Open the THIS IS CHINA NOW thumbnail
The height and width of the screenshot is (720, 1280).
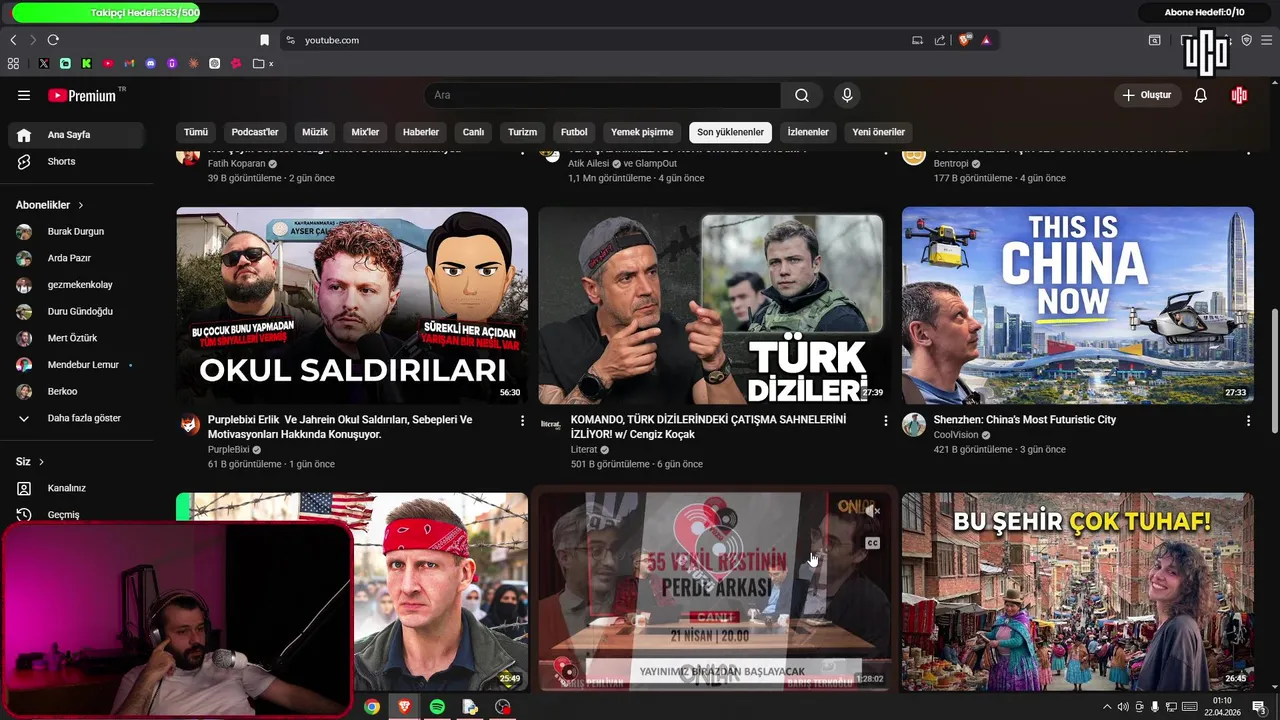[x=1077, y=305]
